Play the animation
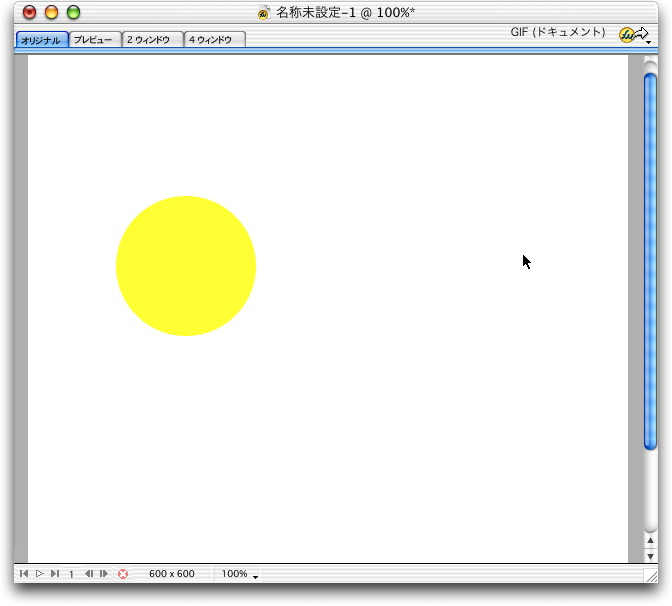 (x=39, y=573)
